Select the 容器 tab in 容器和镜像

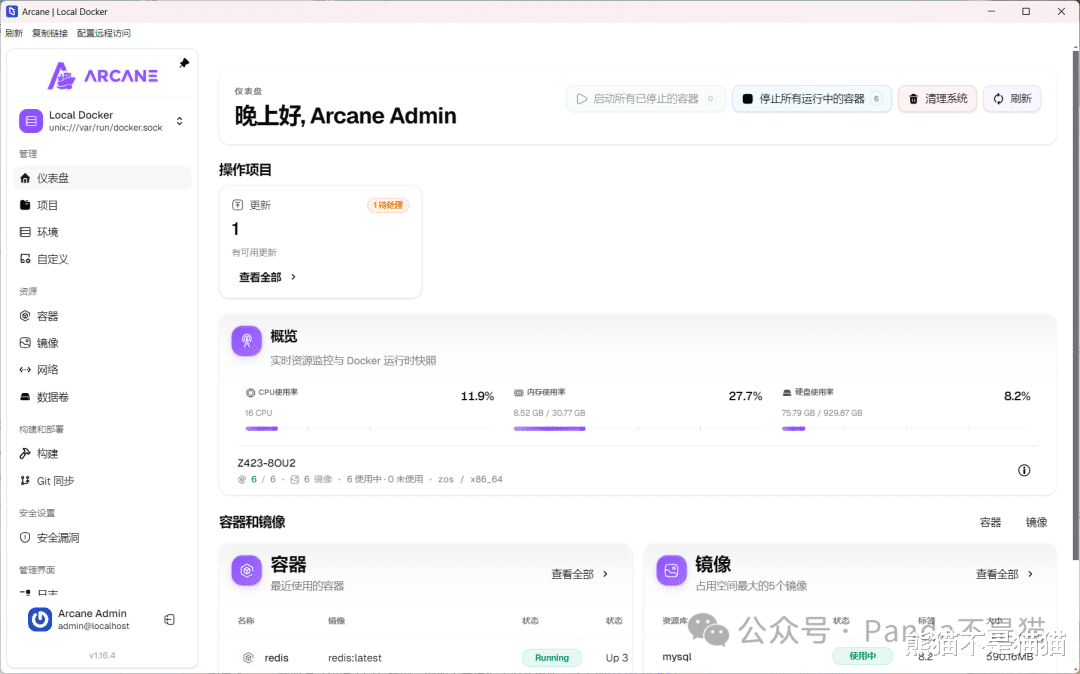[990, 522]
